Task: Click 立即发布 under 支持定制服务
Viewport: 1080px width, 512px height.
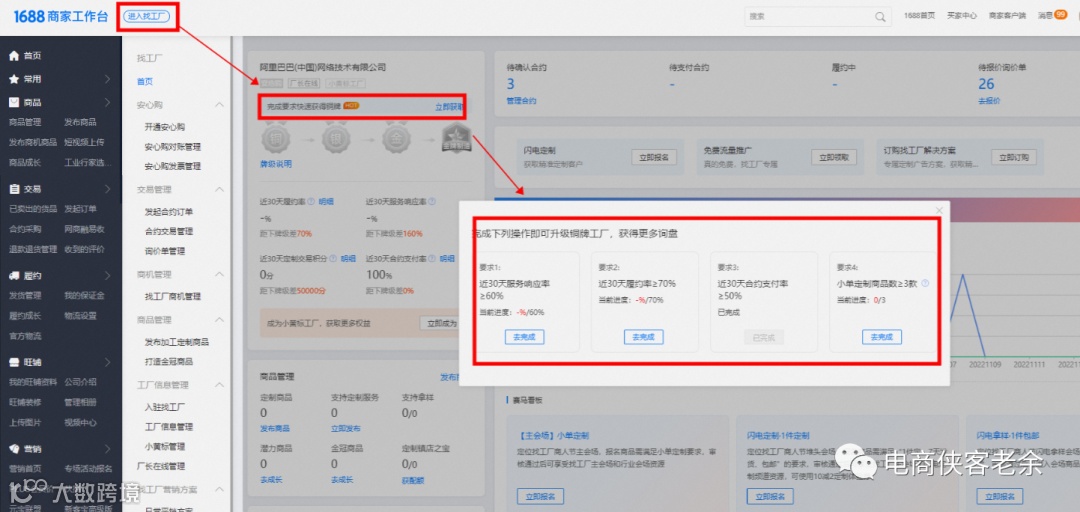Action: [346, 429]
